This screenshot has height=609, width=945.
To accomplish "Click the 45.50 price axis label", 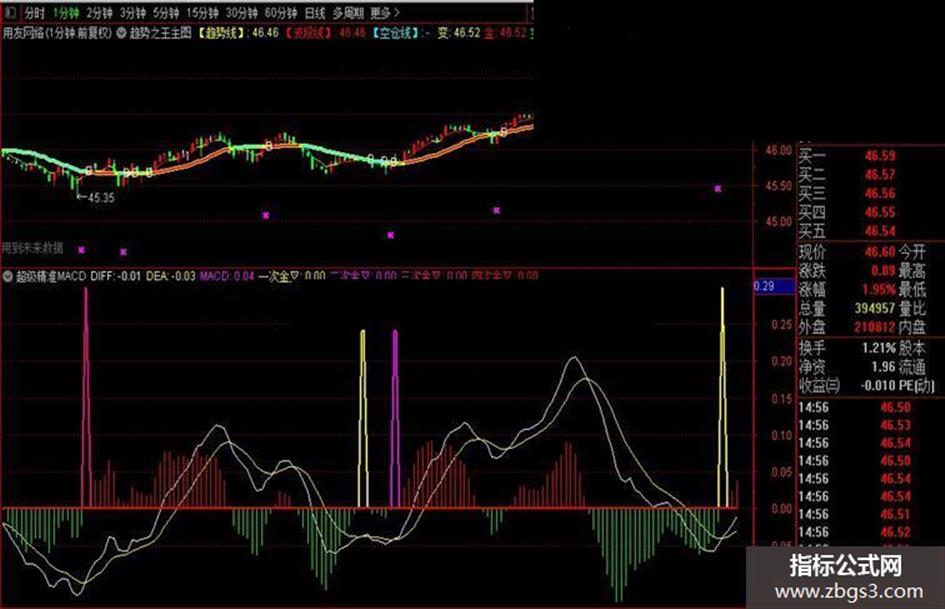I will [x=779, y=186].
